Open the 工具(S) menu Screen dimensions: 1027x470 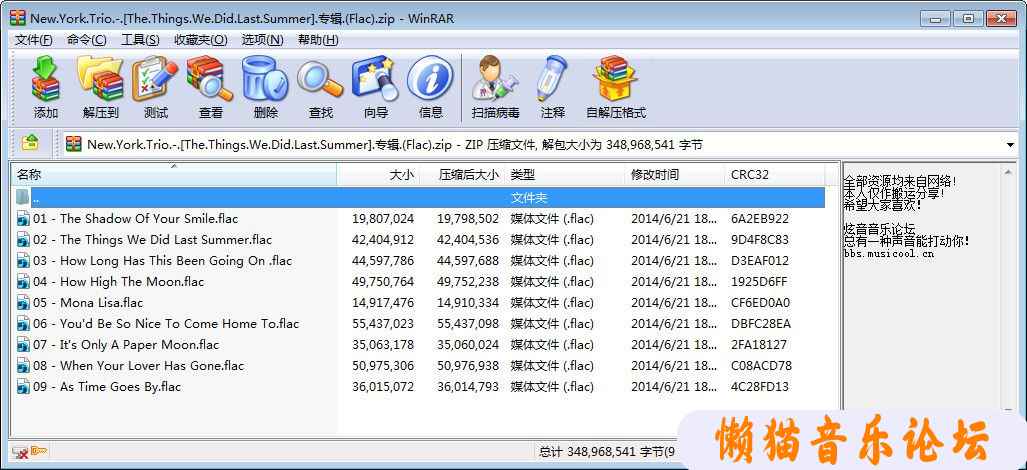(140, 40)
